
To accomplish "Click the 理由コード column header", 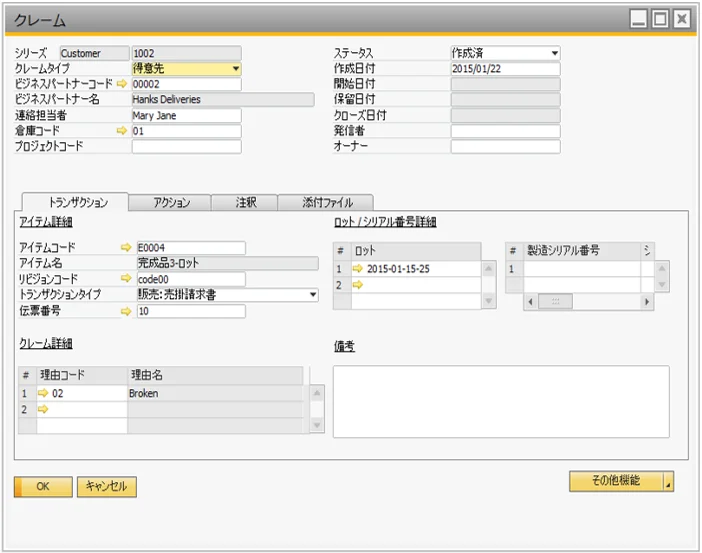I will pyautogui.click(x=82, y=375).
